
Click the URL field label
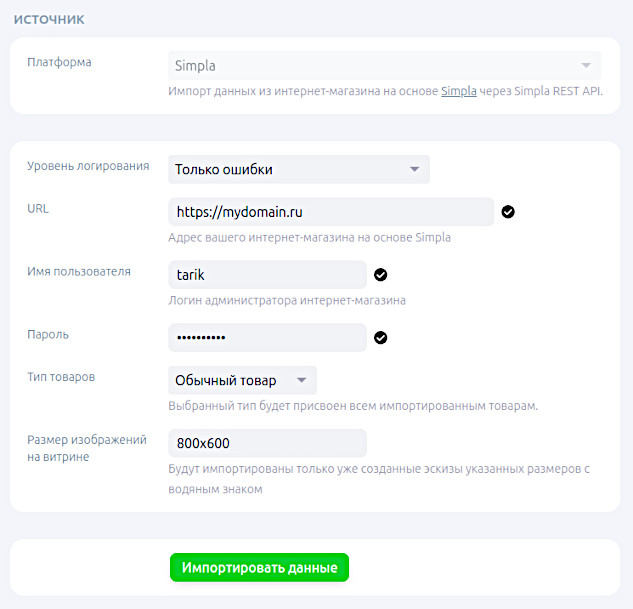click(x=37, y=208)
